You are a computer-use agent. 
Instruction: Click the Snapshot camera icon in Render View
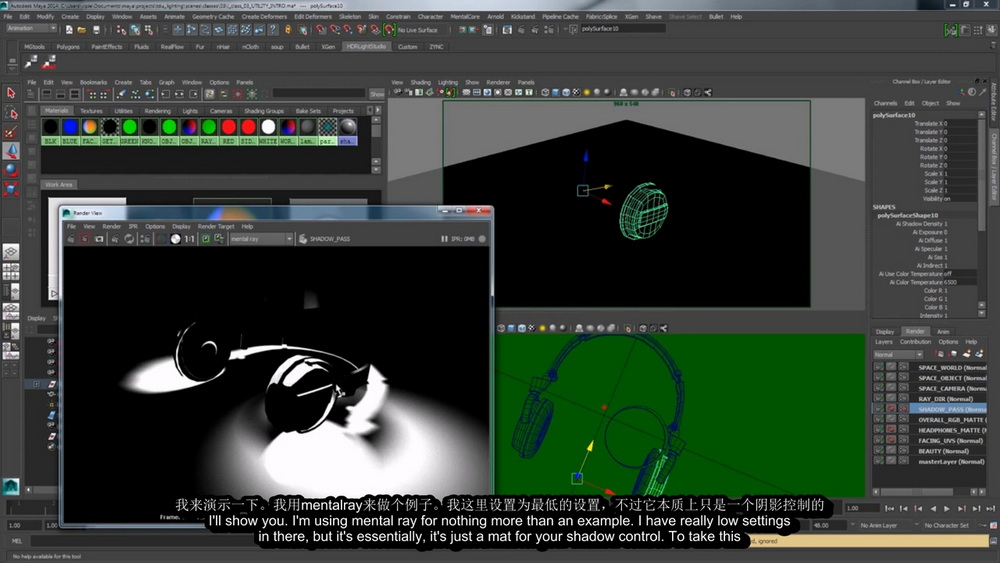tap(99, 238)
